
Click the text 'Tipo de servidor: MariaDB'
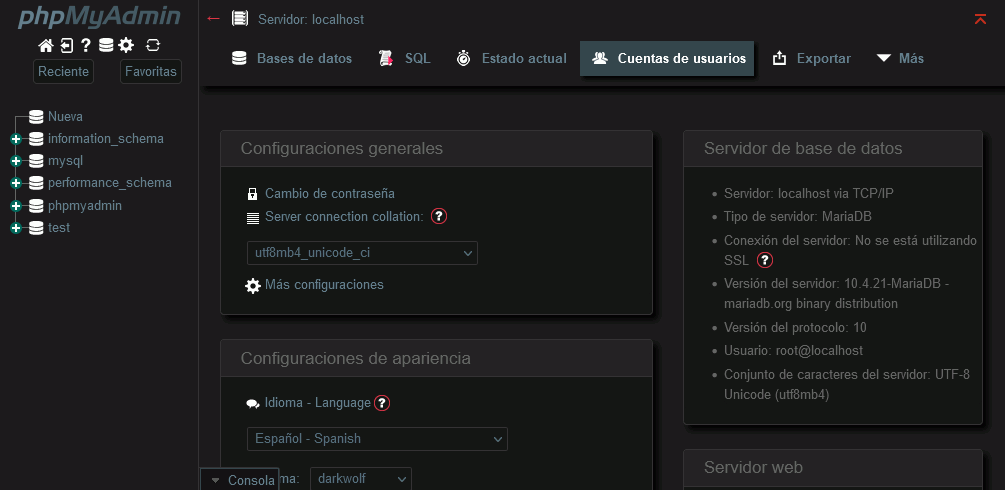click(x=798, y=216)
